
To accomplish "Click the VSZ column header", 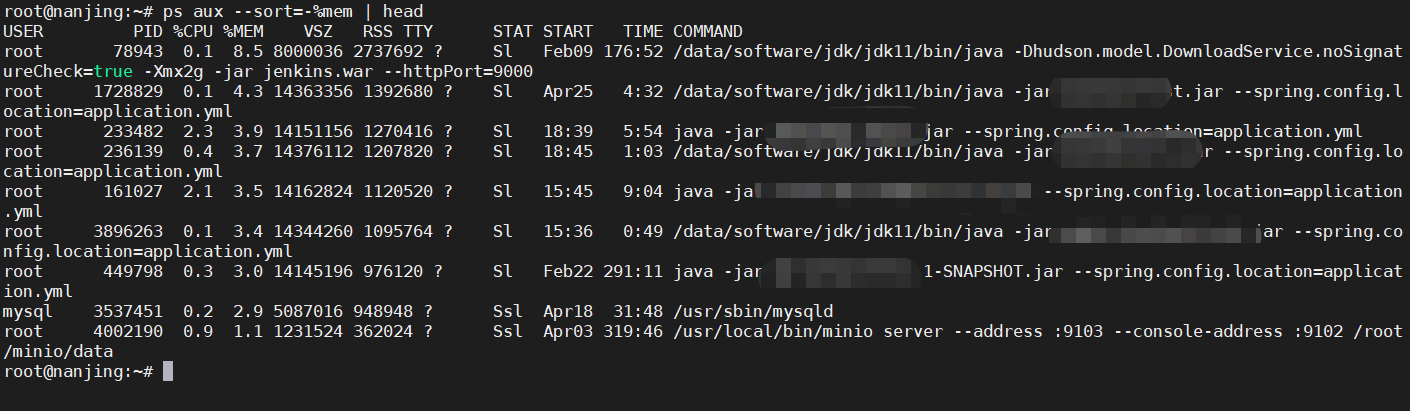I will [317, 32].
